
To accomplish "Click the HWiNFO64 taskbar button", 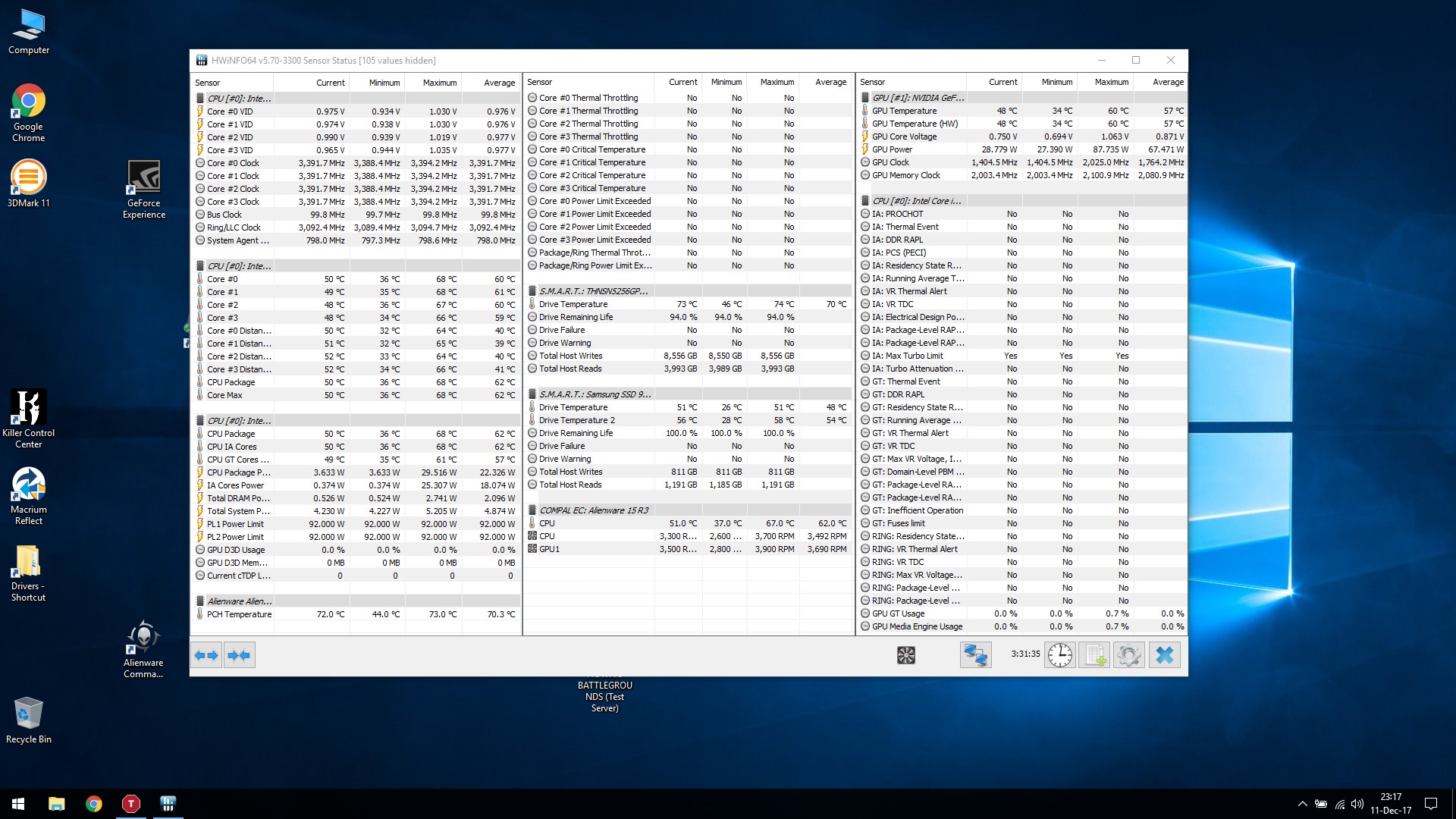I will point(168,804).
